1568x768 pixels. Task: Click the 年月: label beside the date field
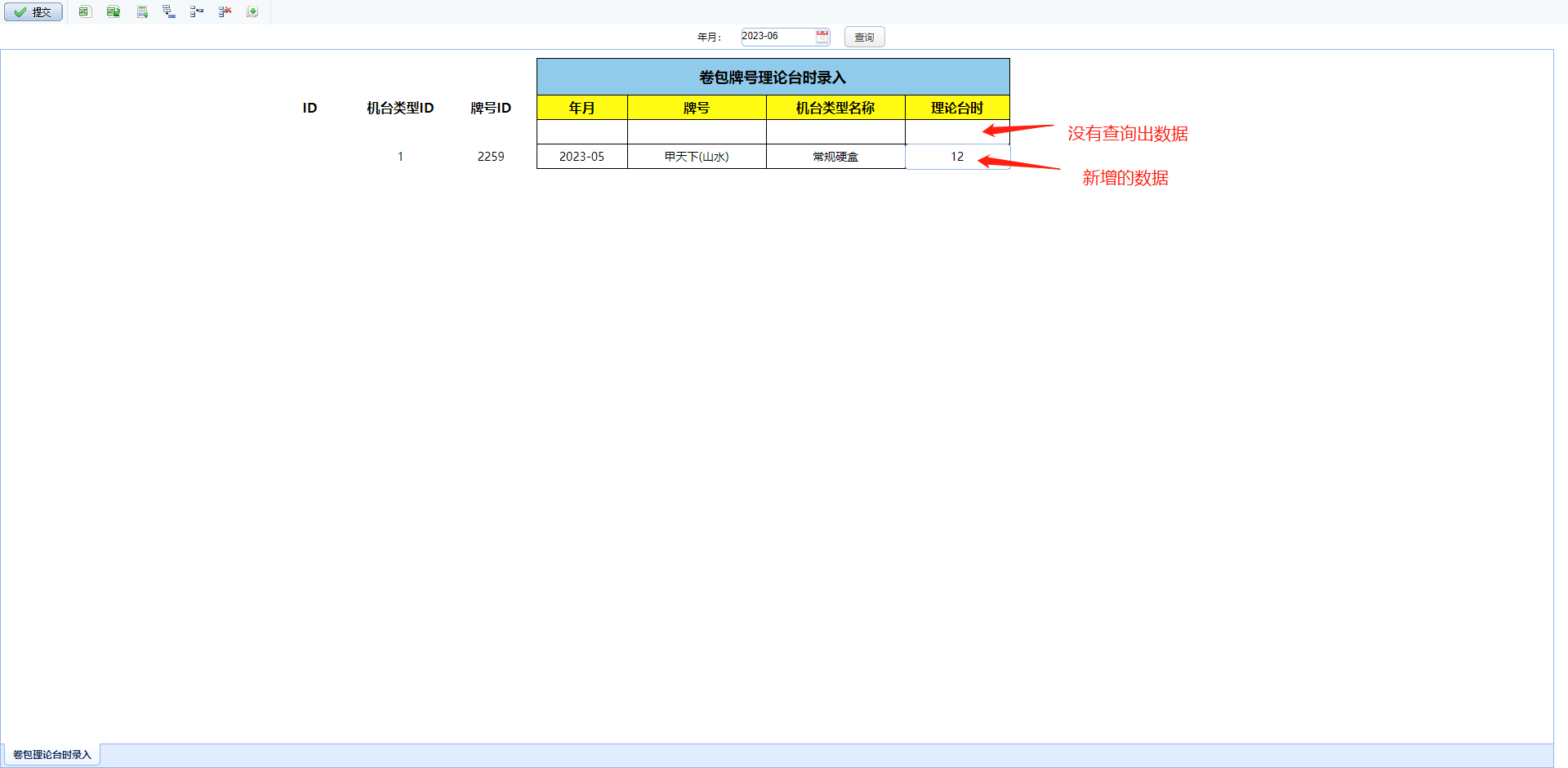709,38
